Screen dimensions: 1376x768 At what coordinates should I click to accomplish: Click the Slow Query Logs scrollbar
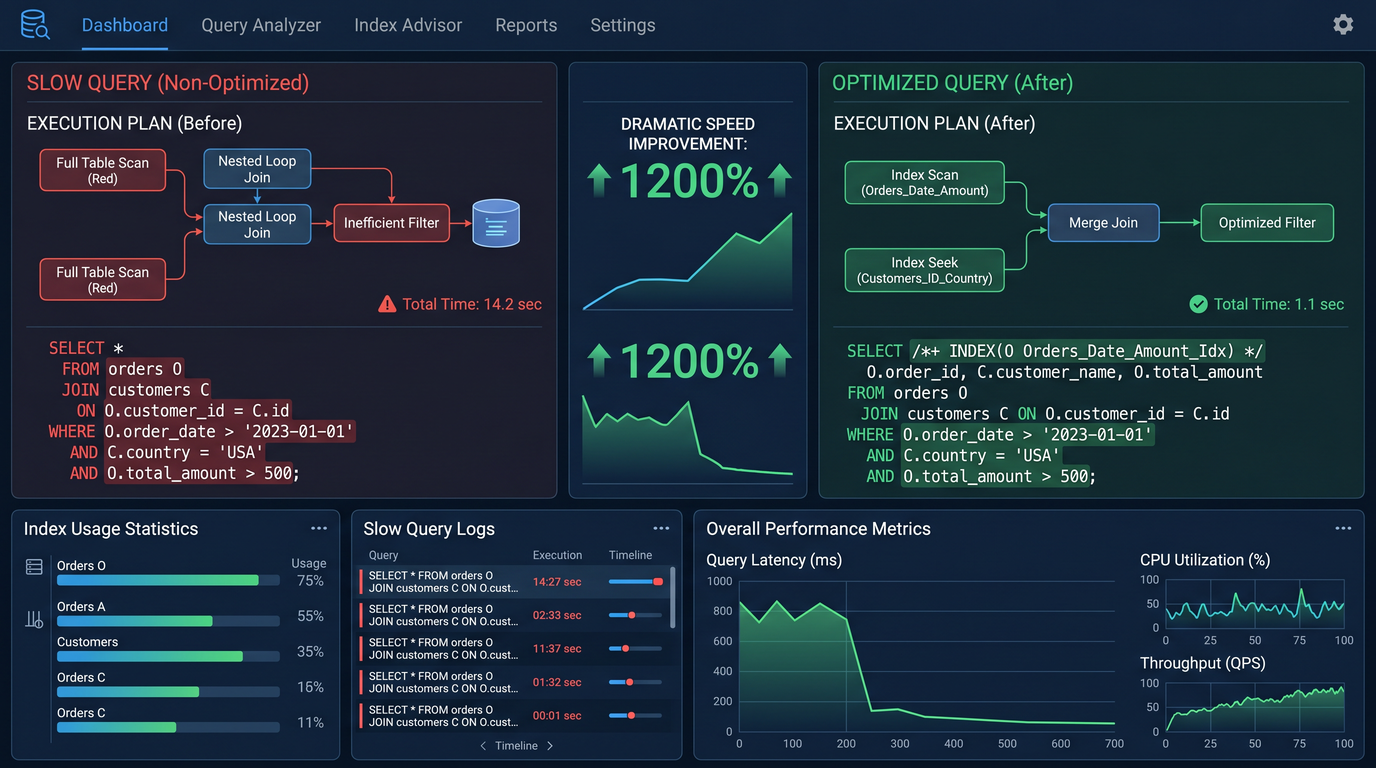coord(672,598)
